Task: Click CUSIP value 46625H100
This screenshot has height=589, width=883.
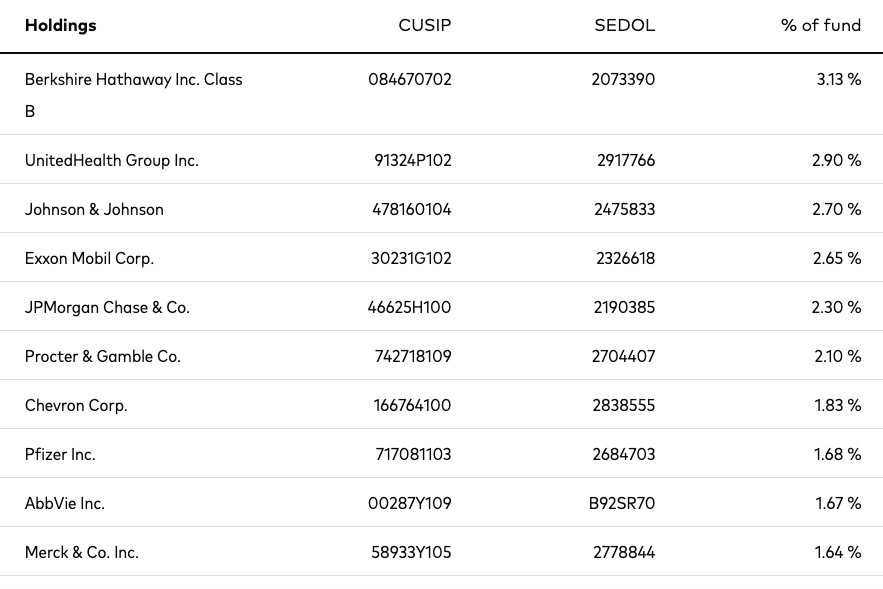Action: [409, 307]
